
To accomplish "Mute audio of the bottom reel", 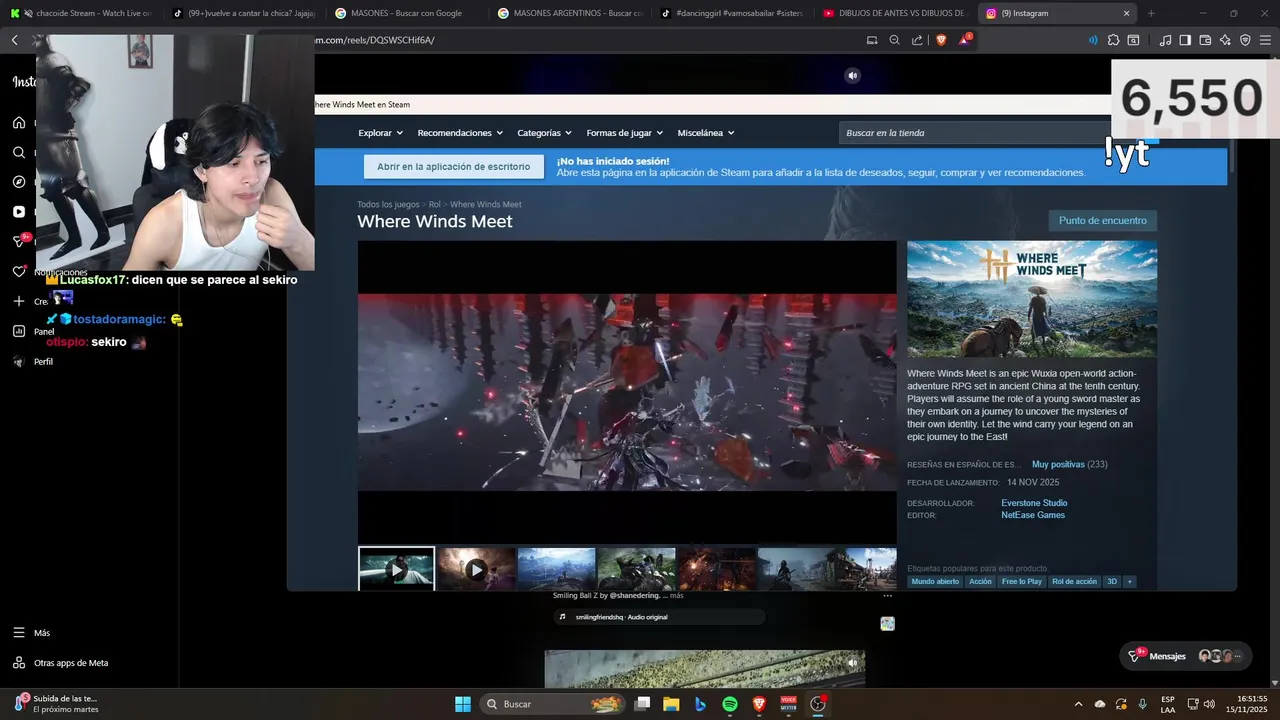I will [x=852, y=662].
